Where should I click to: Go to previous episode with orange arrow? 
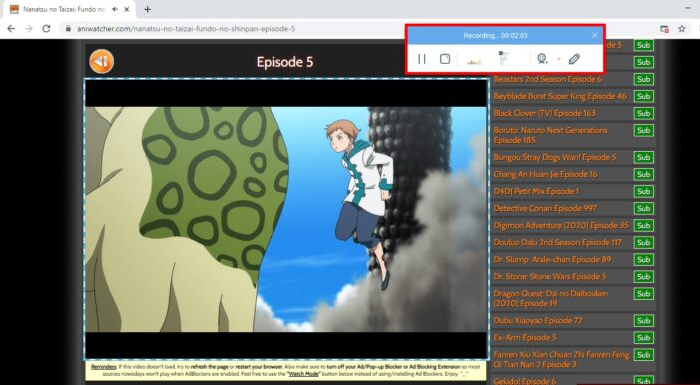(x=101, y=61)
